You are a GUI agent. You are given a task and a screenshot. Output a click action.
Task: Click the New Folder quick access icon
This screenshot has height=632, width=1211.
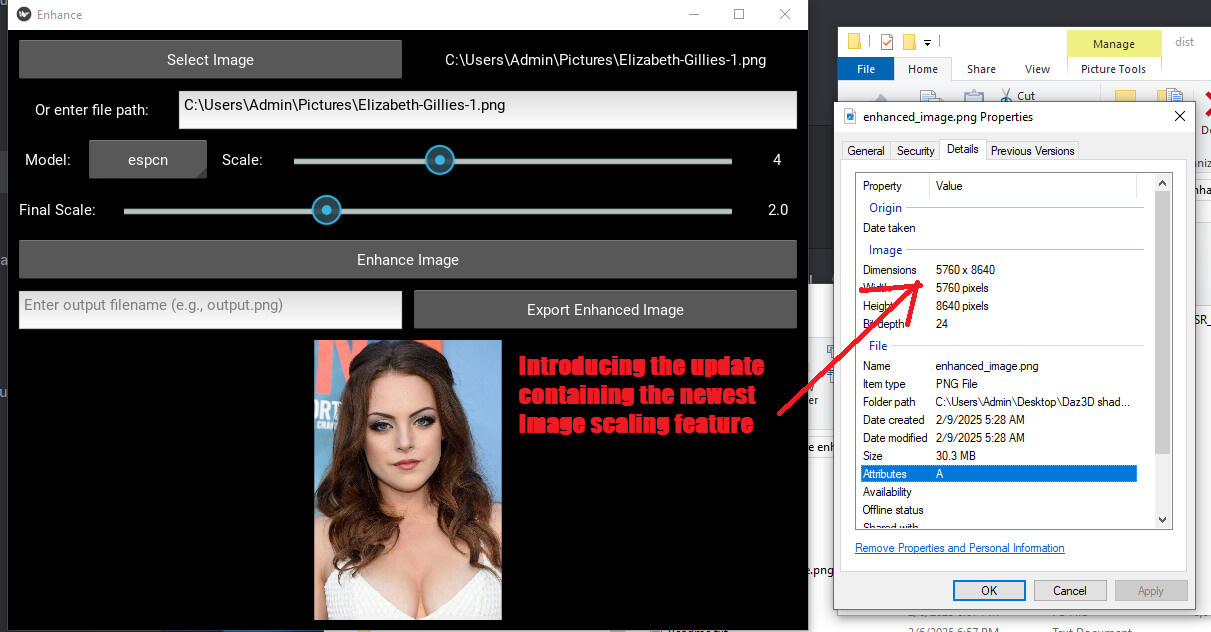click(909, 42)
